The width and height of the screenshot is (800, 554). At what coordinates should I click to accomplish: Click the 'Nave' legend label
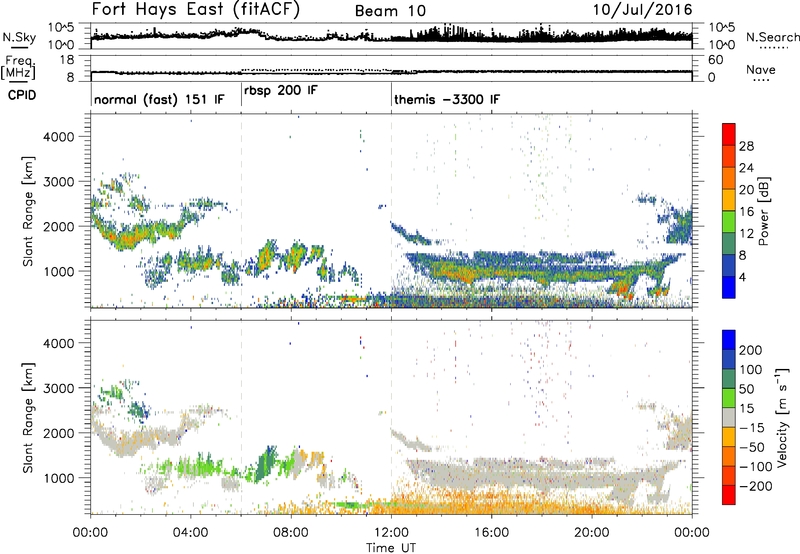tap(761, 70)
